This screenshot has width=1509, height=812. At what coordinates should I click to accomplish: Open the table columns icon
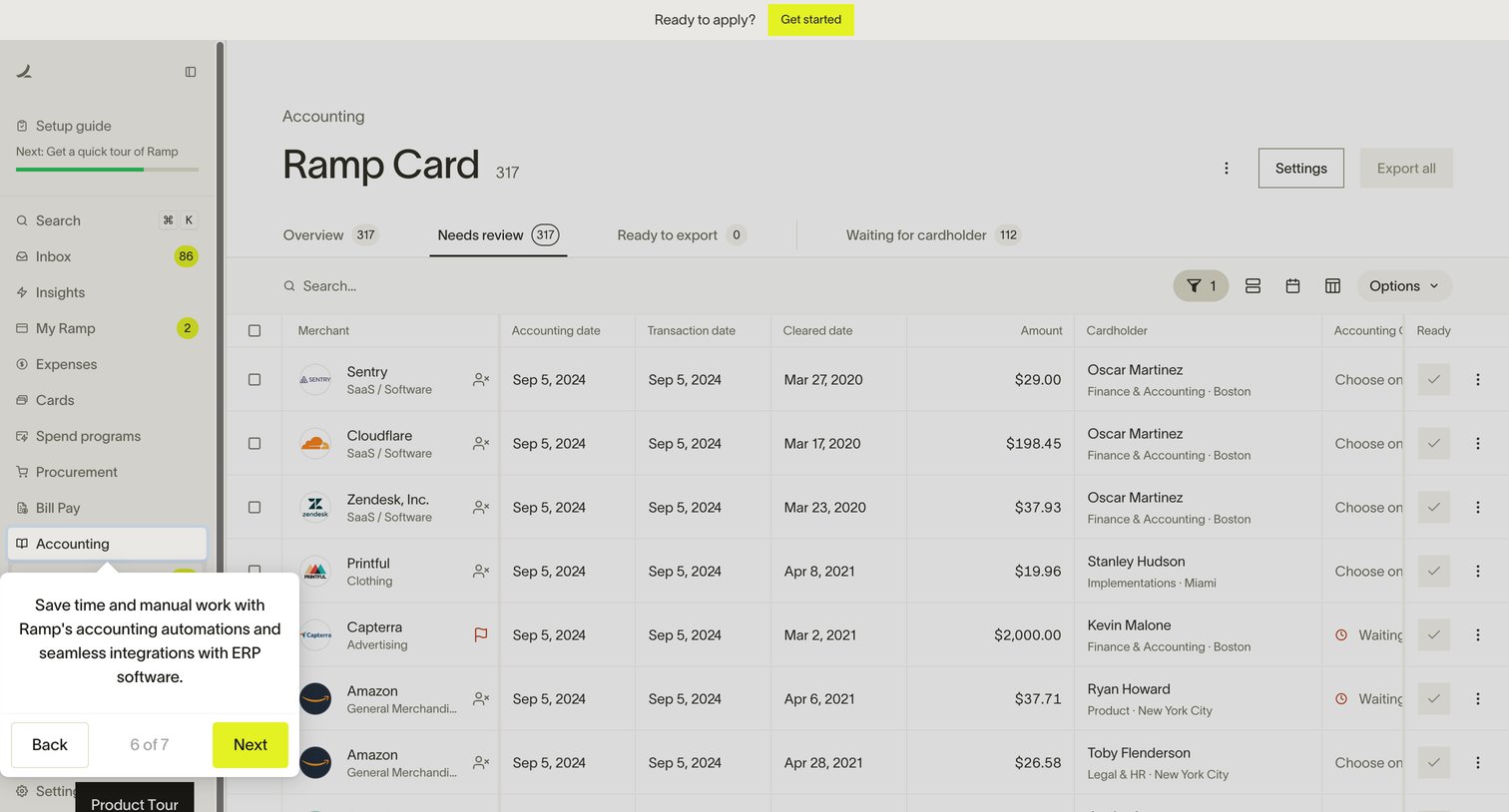click(x=1332, y=286)
